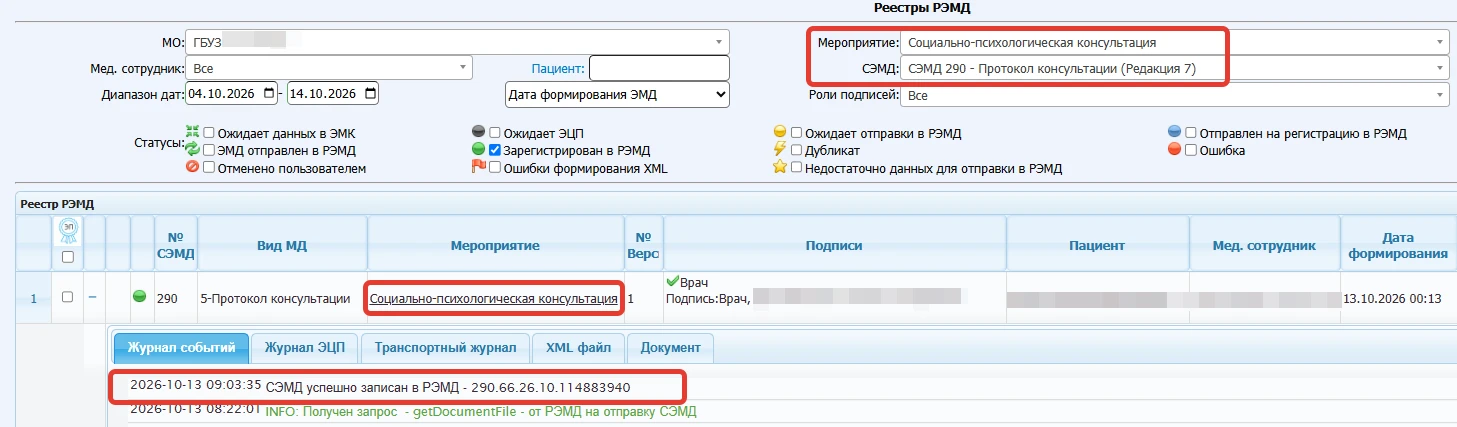Switch to 'Журнал ЭЦП' tab

click(304, 347)
